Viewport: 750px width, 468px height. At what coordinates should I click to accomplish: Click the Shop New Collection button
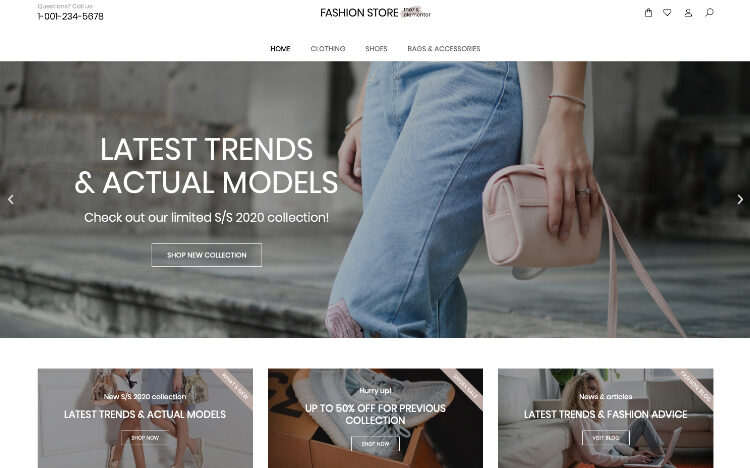(207, 255)
